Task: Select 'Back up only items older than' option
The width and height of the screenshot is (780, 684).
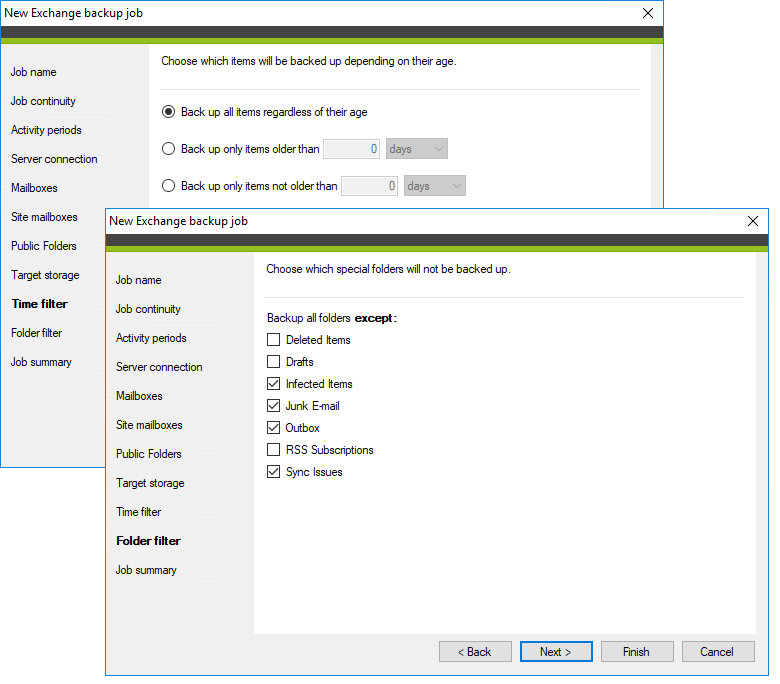Action: 169,149
